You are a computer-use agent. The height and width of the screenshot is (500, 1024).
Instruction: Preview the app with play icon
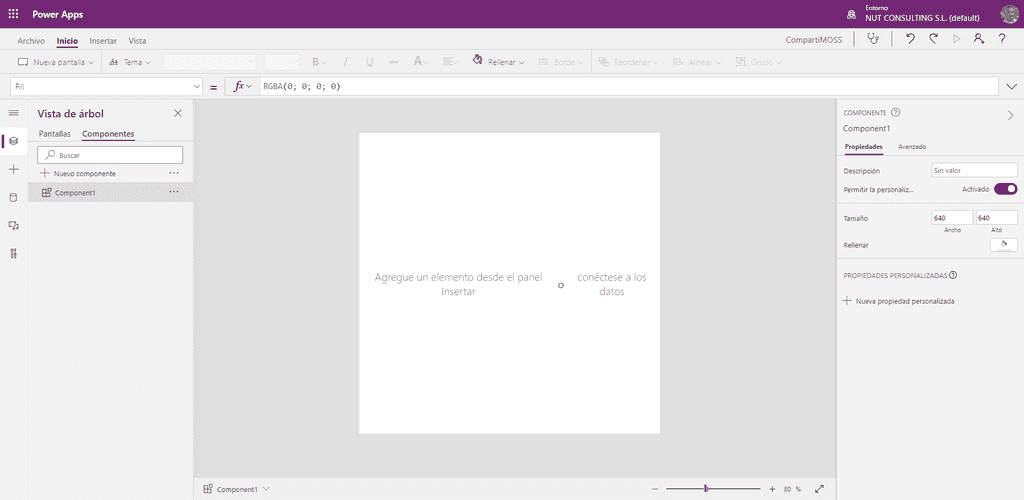point(957,39)
